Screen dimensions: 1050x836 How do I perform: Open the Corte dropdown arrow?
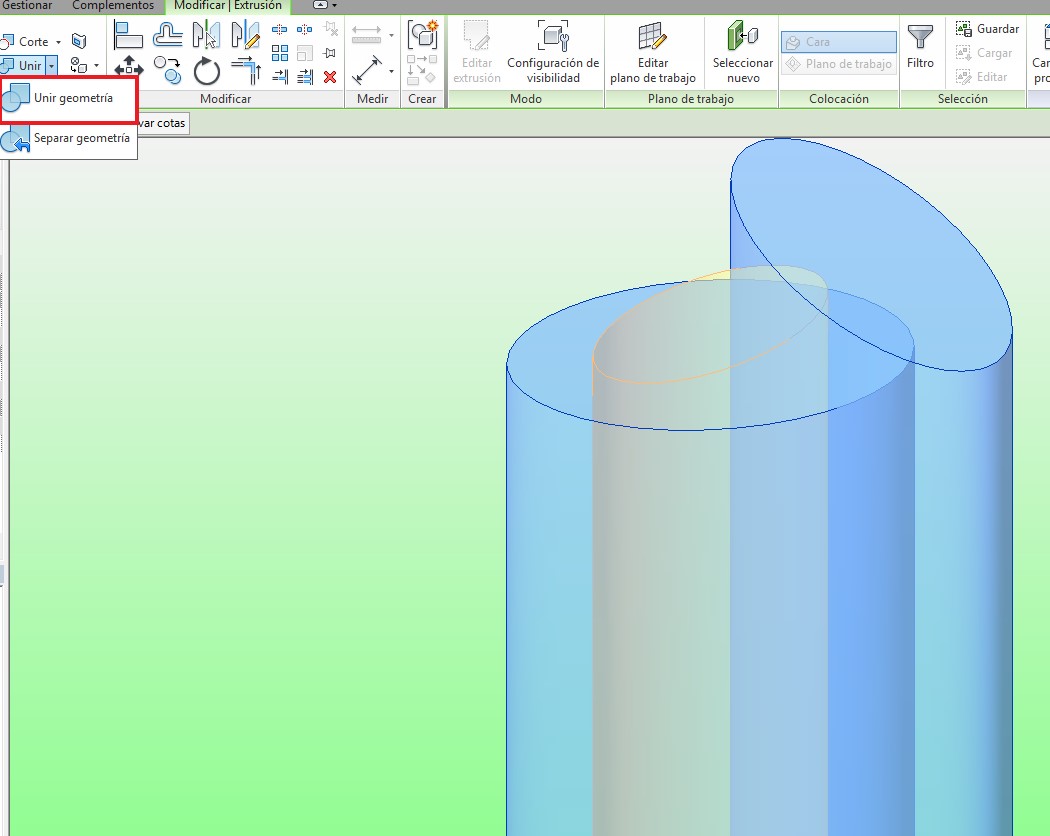58,42
